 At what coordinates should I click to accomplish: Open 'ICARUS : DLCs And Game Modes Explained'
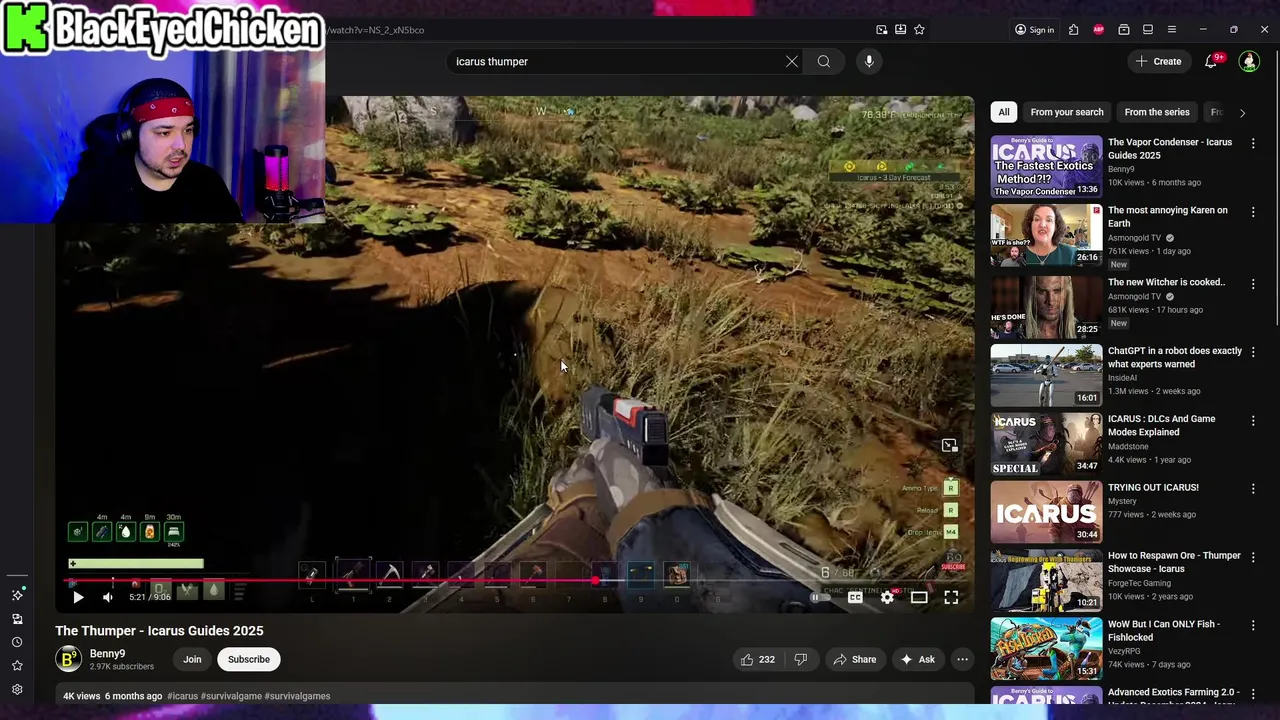(1162, 425)
